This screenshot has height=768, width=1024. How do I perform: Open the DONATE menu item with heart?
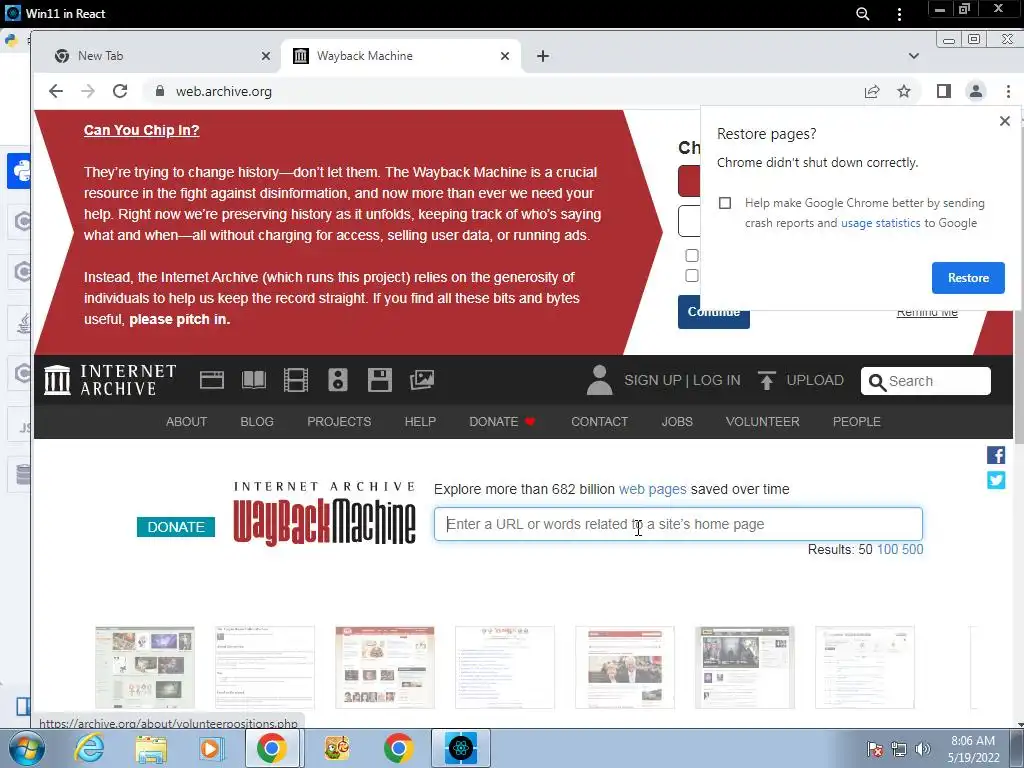(502, 422)
